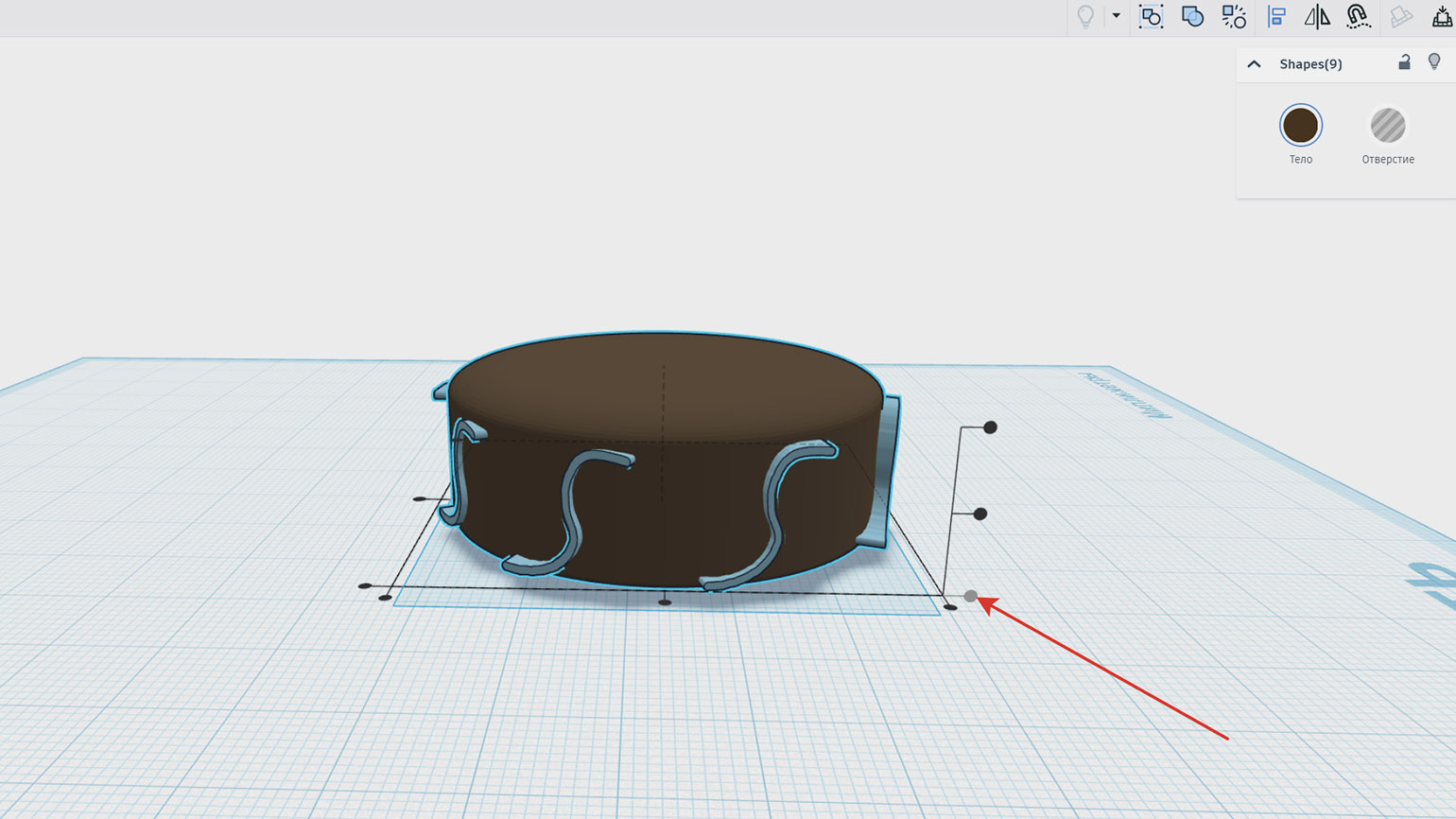Group the selected shapes with the Group icon
The width and height of the screenshot is (1456, 819).
click(1151, 16)
